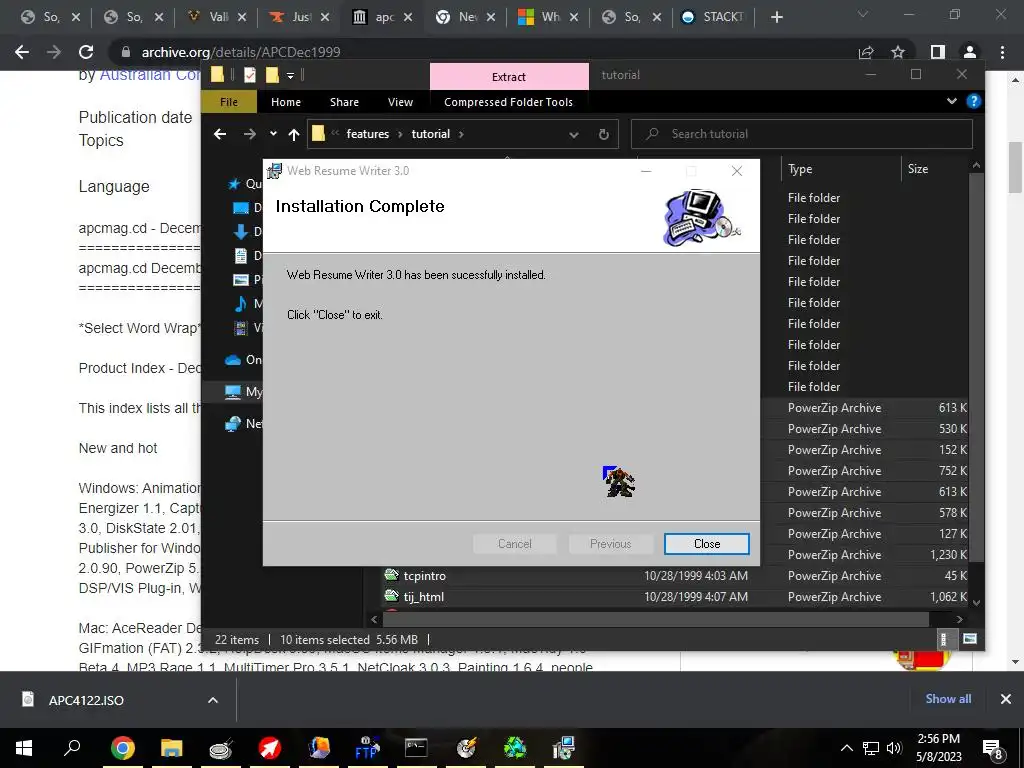Select OneDrive cloud icon in navigation pane
1024x768 pixels.
[232, 360]
